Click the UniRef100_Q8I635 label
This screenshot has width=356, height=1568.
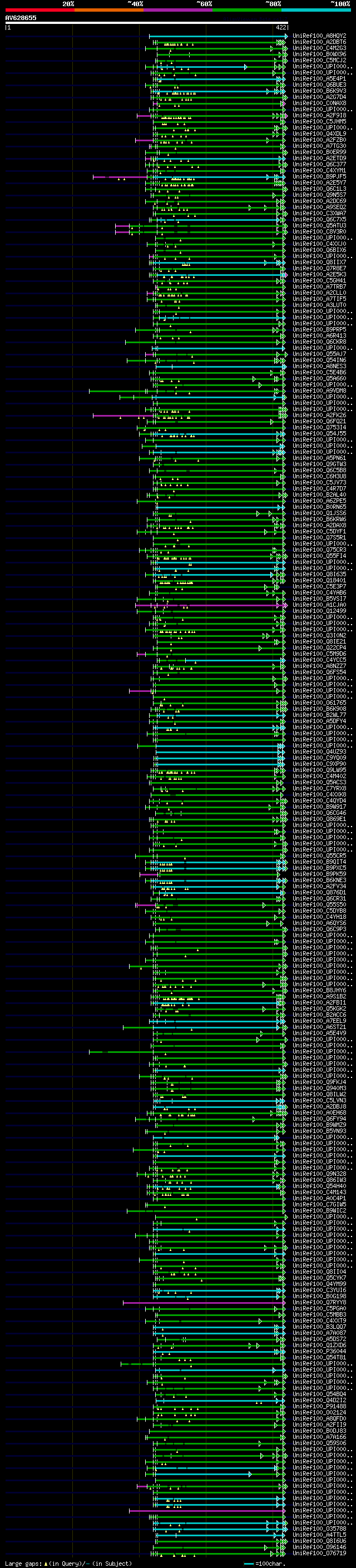[319, 574]
